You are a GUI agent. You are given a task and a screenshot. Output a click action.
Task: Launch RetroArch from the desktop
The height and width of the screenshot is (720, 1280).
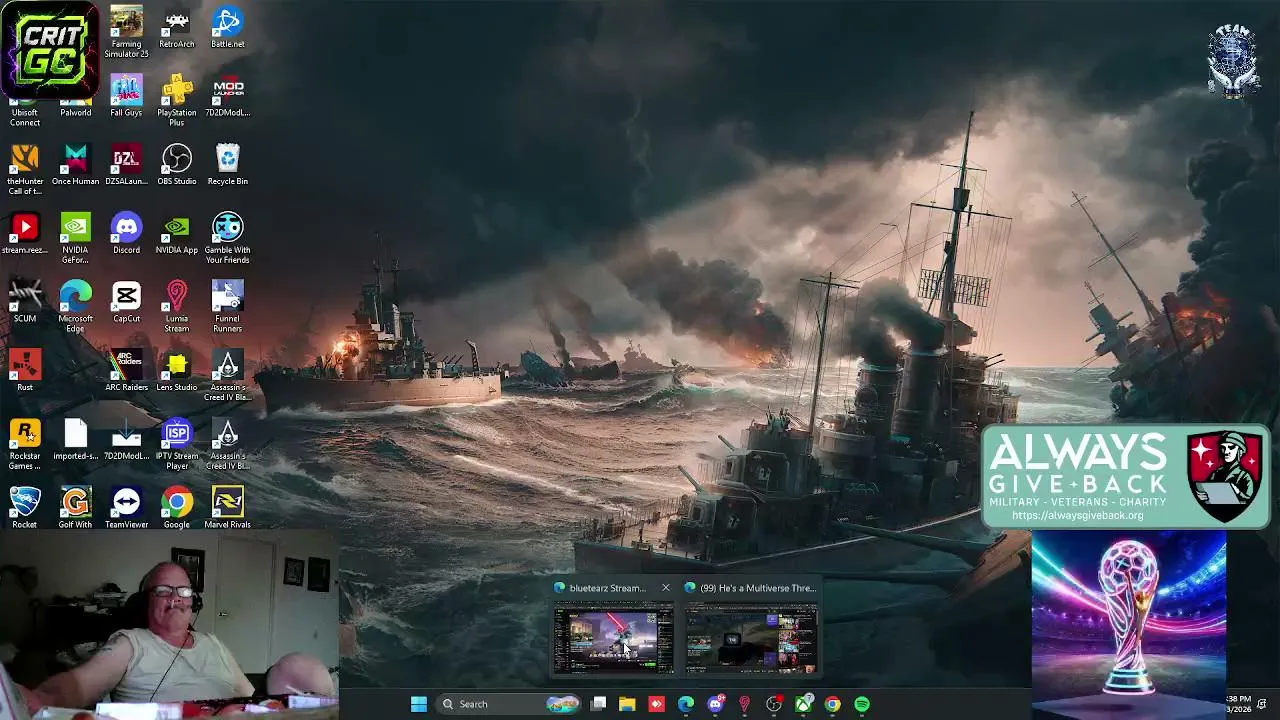pos(177,28)
